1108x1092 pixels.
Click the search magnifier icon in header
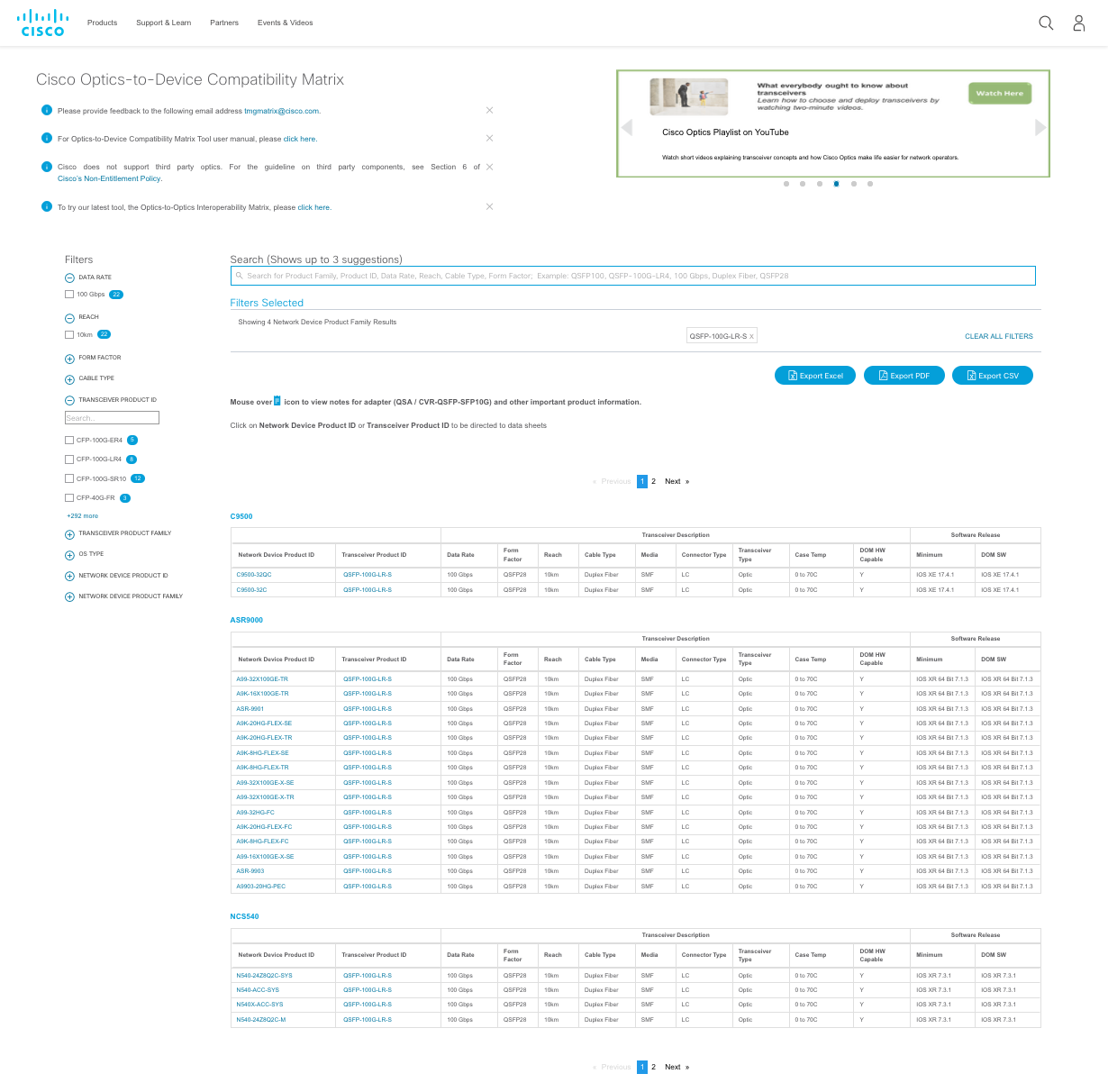pos(1046,23)
